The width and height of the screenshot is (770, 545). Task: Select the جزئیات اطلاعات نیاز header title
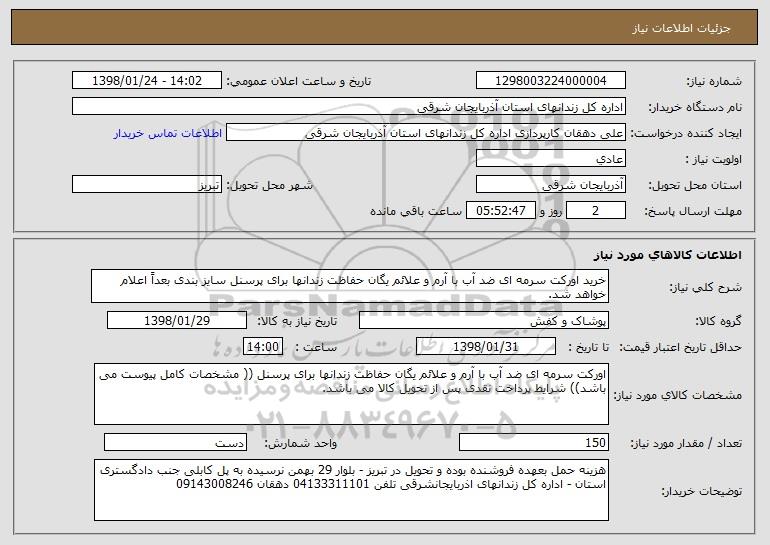coord(681,28)
